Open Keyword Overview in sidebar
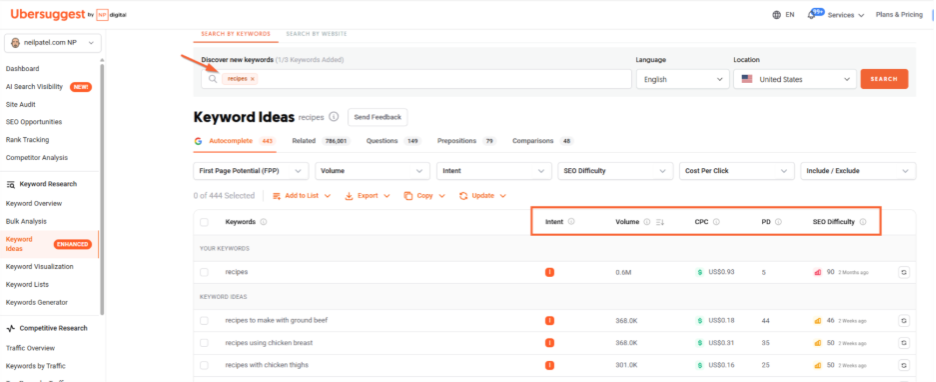 (x=34, y=204)
